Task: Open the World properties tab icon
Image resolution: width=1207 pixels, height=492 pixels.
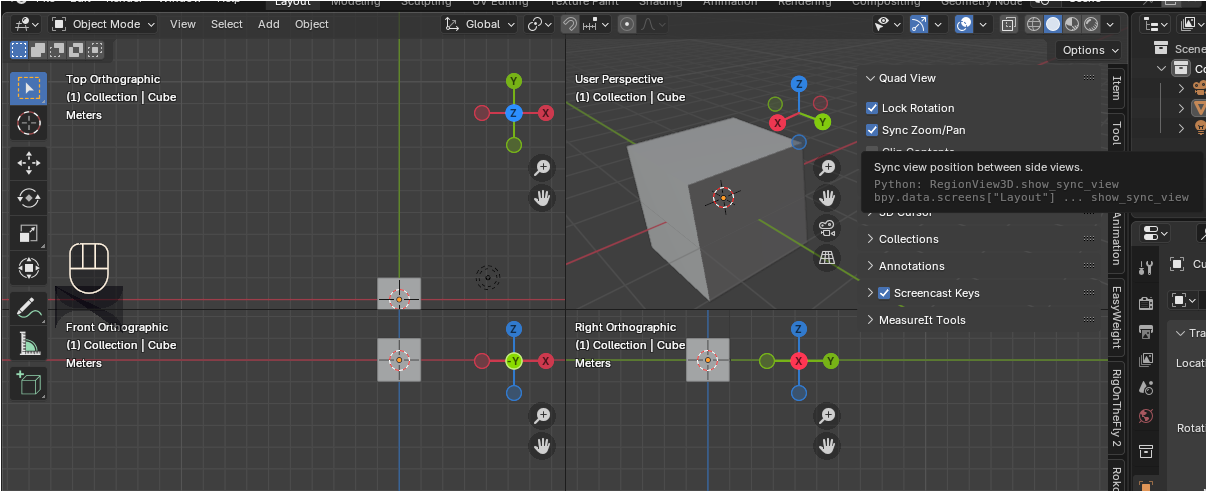Action: click(1147, 415)
